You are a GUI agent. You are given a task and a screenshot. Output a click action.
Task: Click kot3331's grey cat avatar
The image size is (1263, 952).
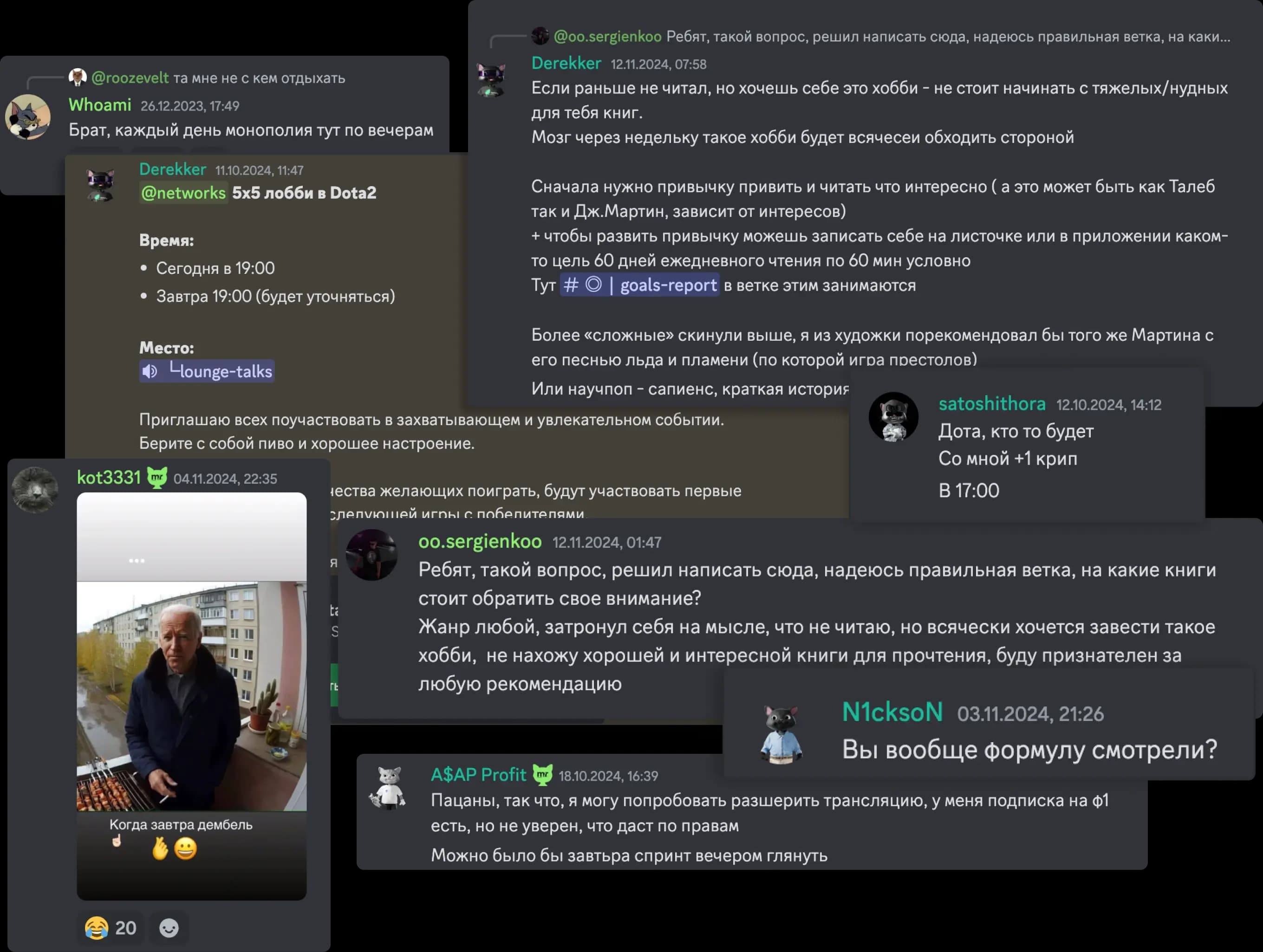click(x=35, y=490)
